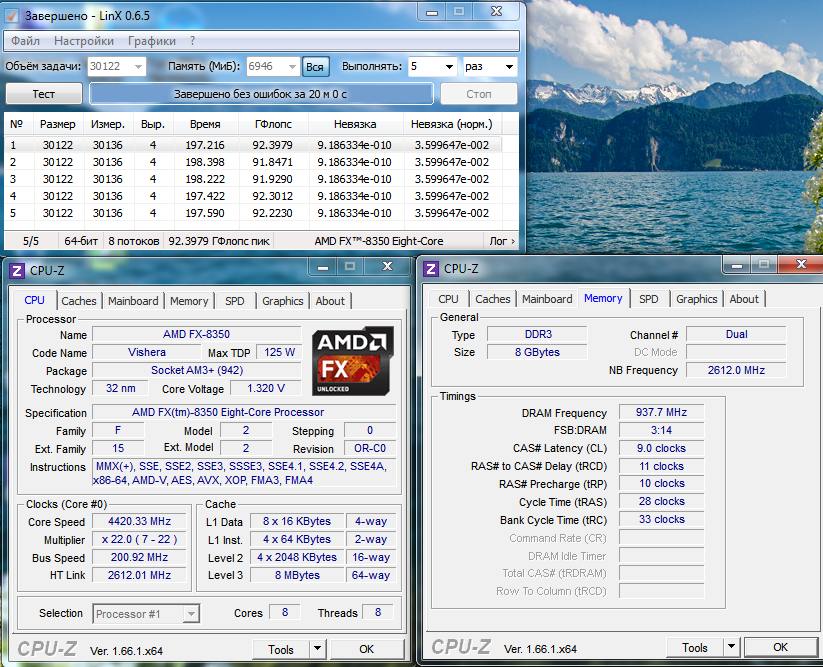Screen dimensions: 823x667
Task: Click OK button in left CPU-Z
Action: (366, 650)
